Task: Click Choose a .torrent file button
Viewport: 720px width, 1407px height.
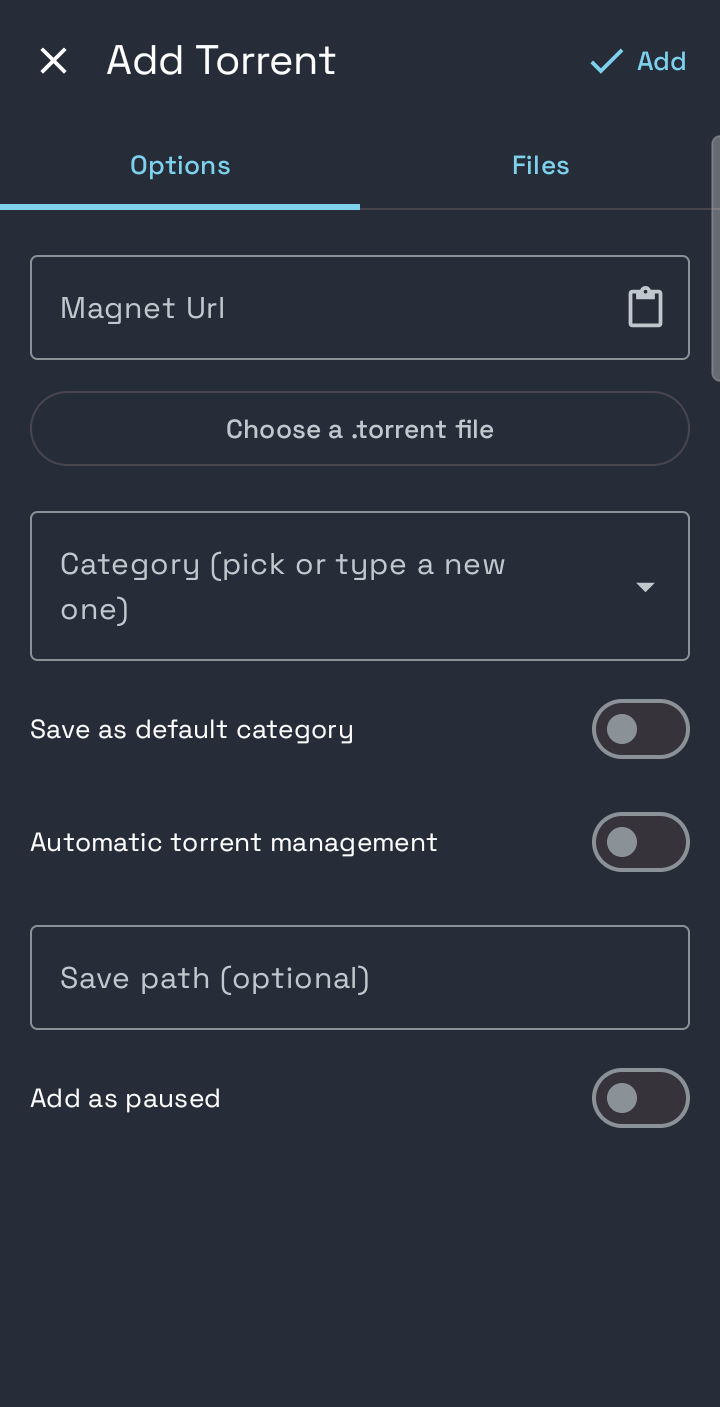Action: 360,429
